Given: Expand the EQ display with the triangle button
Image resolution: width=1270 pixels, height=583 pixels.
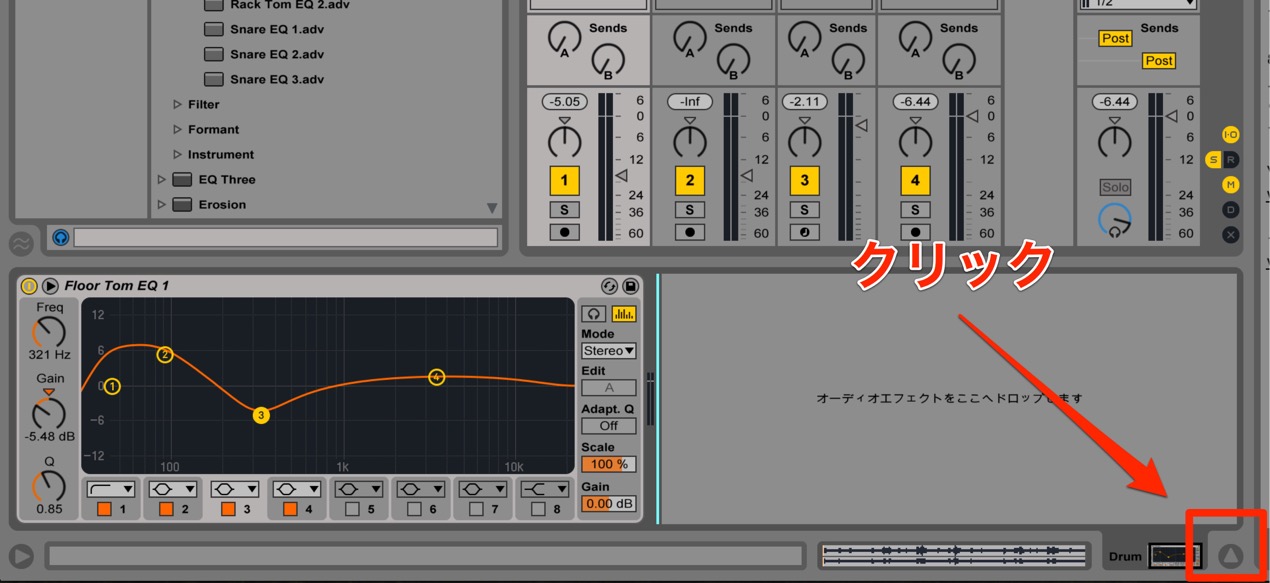Looking at the screenshot, I should point(50,286).
